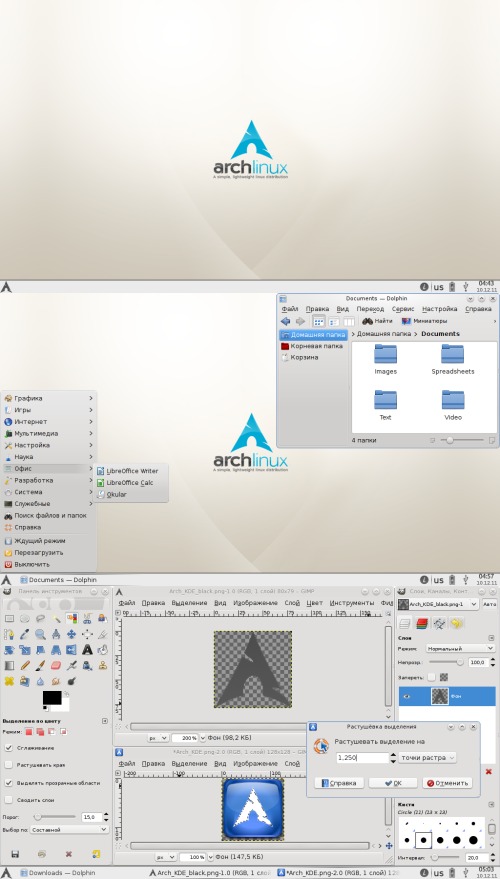Hide the Фон layer via eye icon
The height and width of the screenshot is (879, 500).
click(408, 697)
